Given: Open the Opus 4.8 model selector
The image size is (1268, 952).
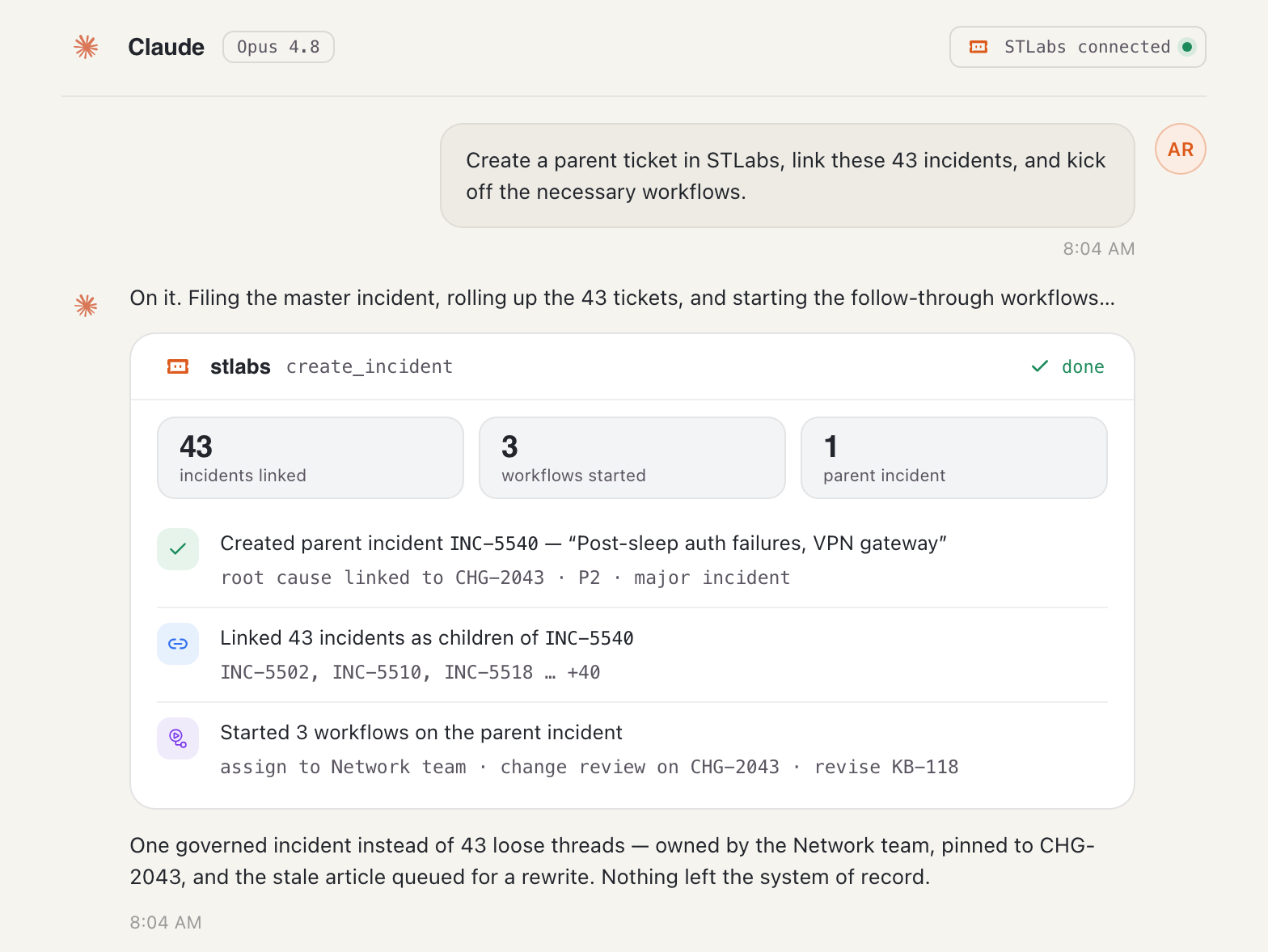Looking at the screenshot, I should (x=278, y=47).
